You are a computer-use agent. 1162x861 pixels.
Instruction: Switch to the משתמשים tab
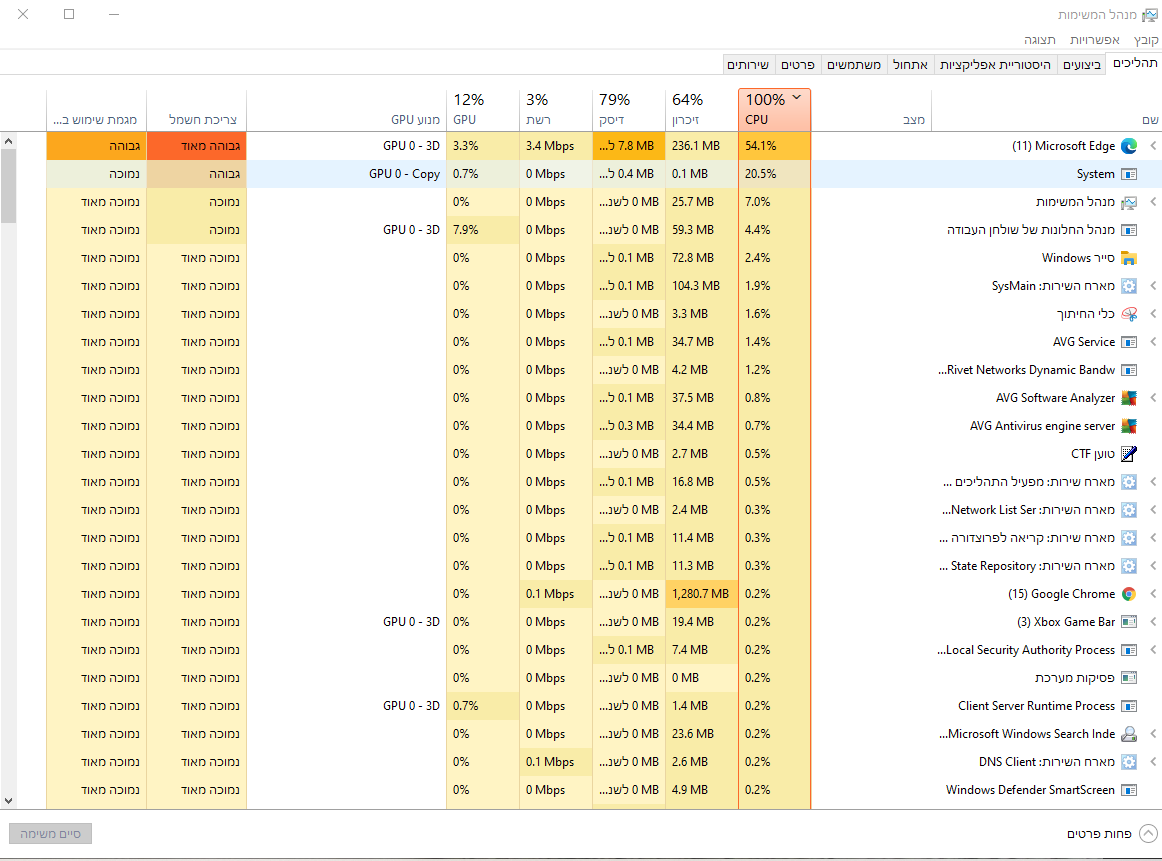tap(854, 64)
